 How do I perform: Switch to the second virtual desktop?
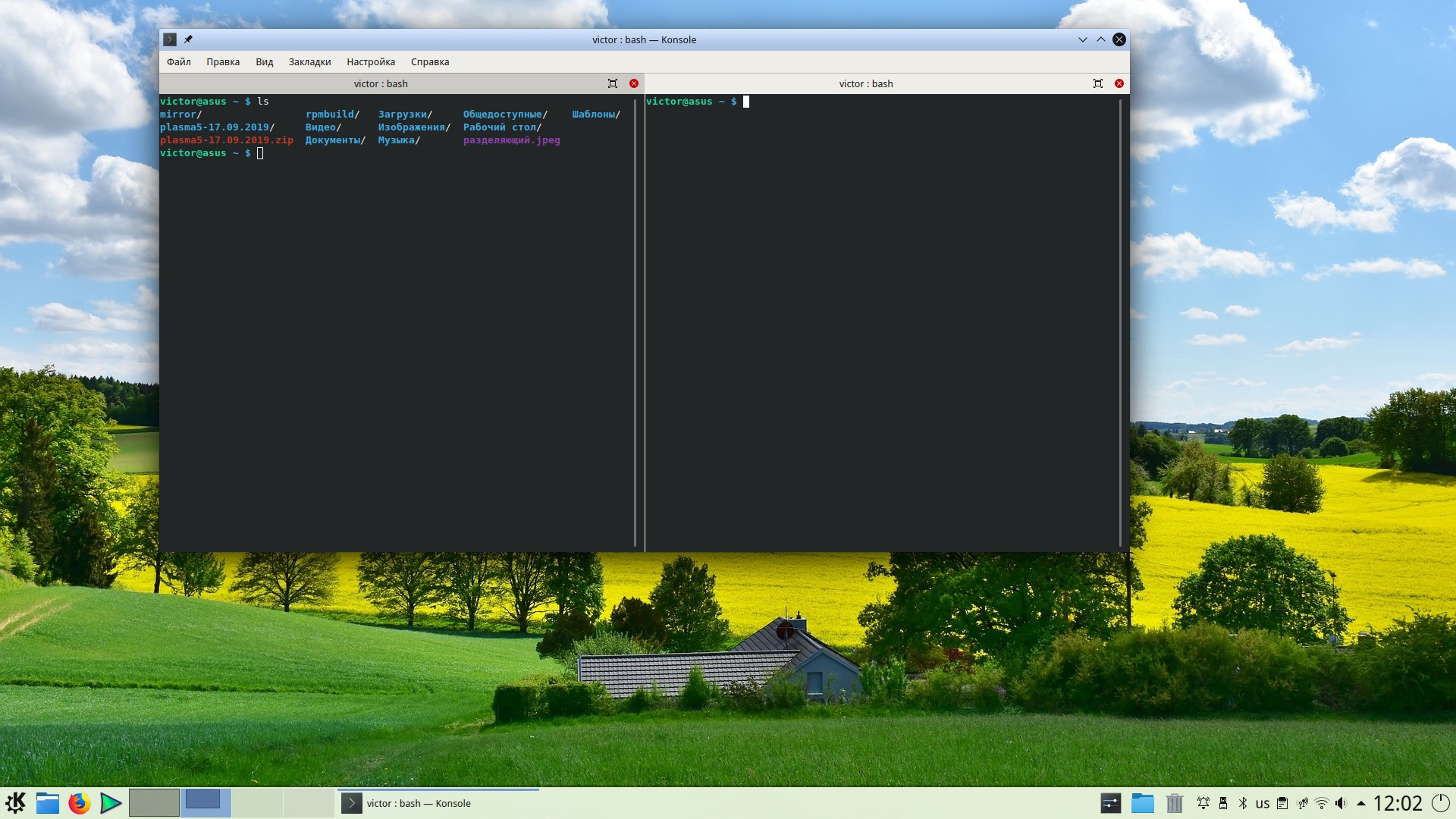[205, 802]
